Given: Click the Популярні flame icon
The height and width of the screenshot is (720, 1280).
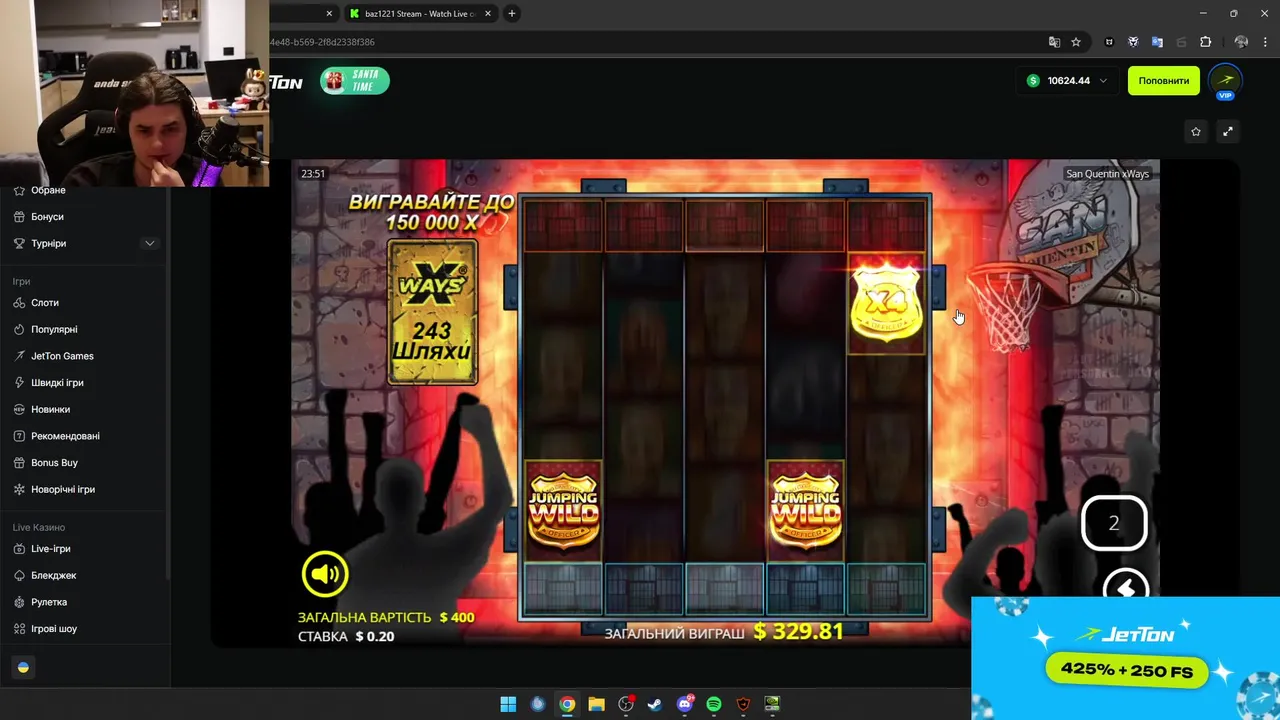Looking at the screenshot, I should click(x=20, y=330).
